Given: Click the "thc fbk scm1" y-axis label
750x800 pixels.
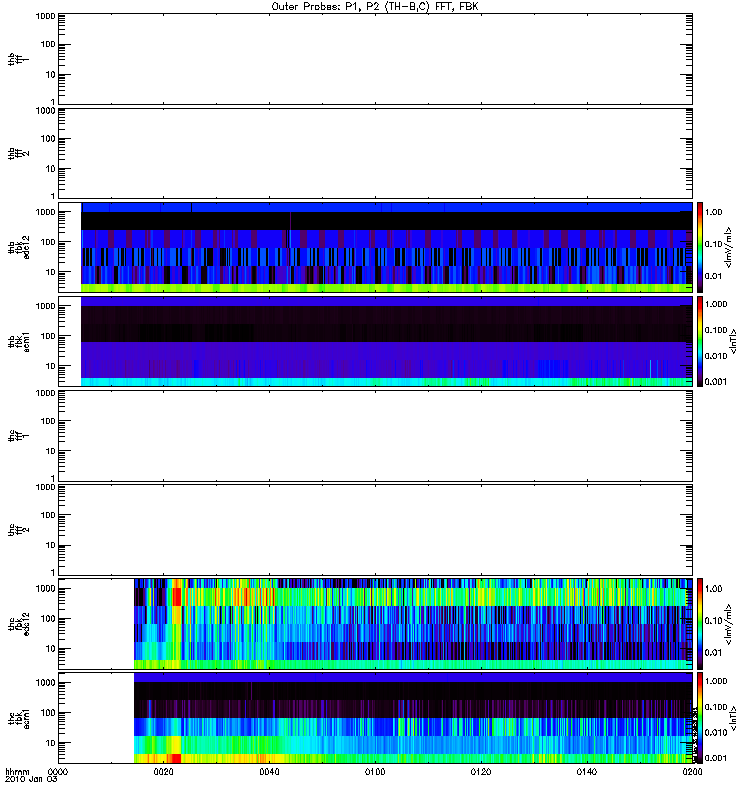Looking at the screenshot, I should 19,718.
